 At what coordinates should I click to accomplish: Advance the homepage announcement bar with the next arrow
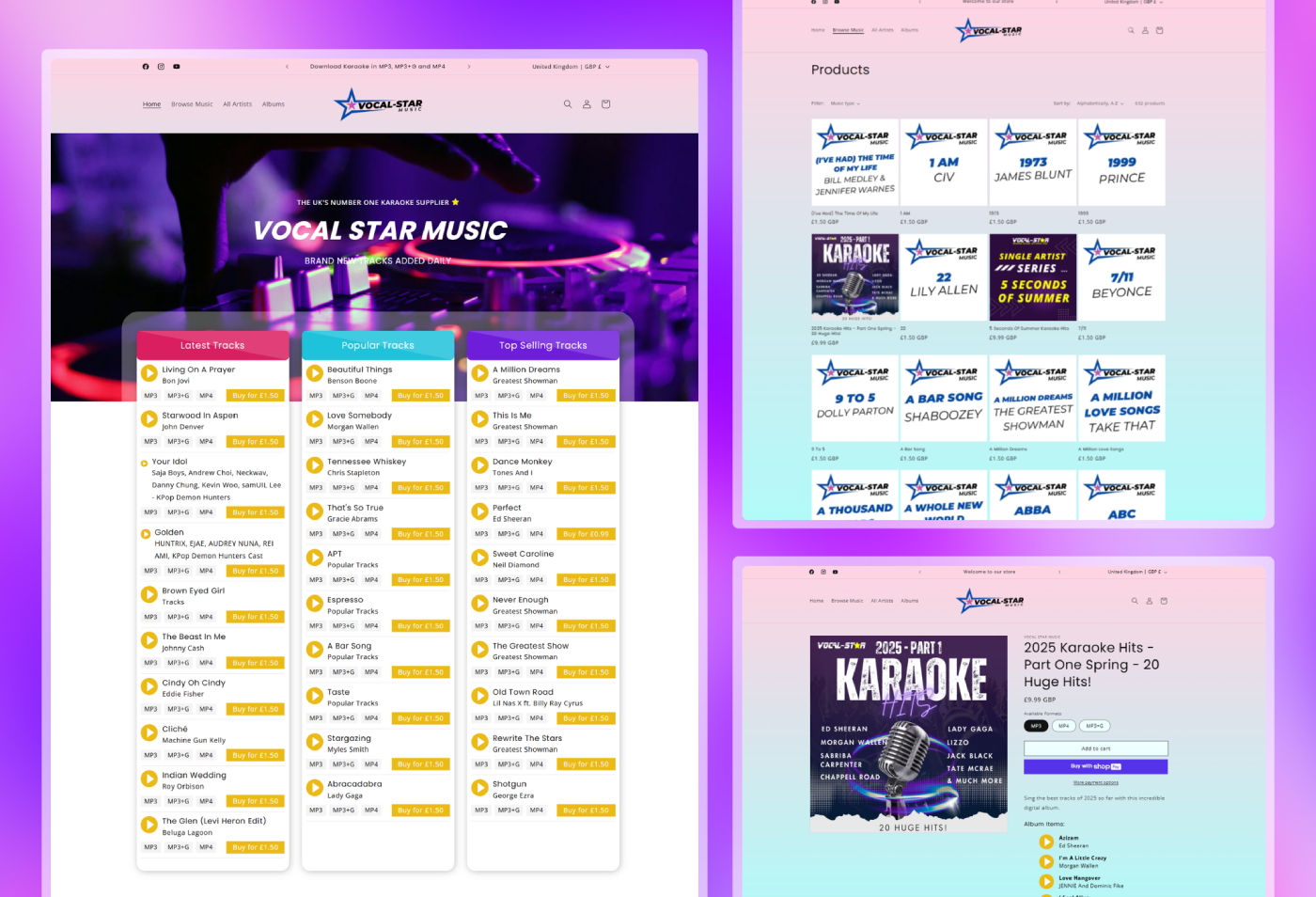[x=469, y=67]
